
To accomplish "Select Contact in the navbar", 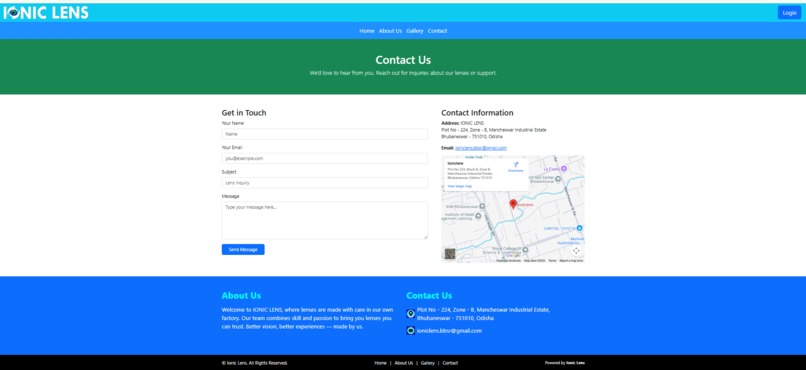I will point(437,31).
